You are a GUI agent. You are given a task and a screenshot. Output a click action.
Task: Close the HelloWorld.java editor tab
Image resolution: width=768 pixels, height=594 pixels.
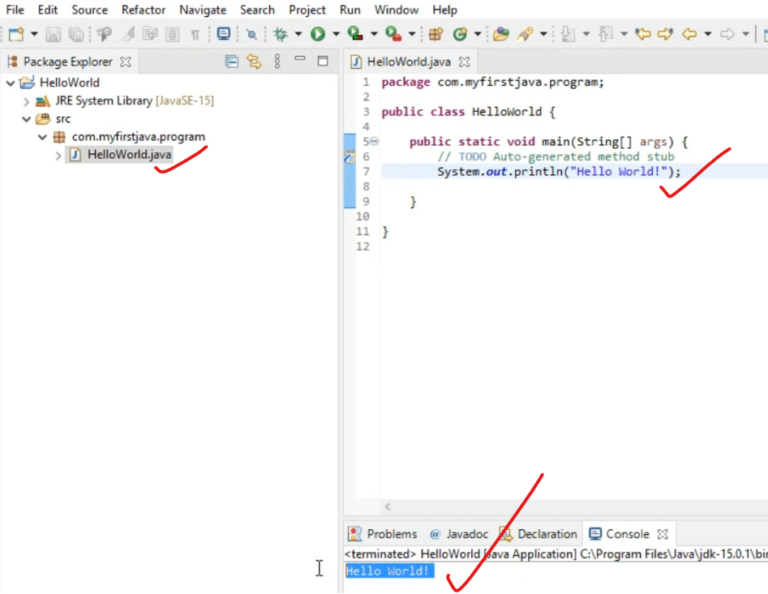[464, 62]
